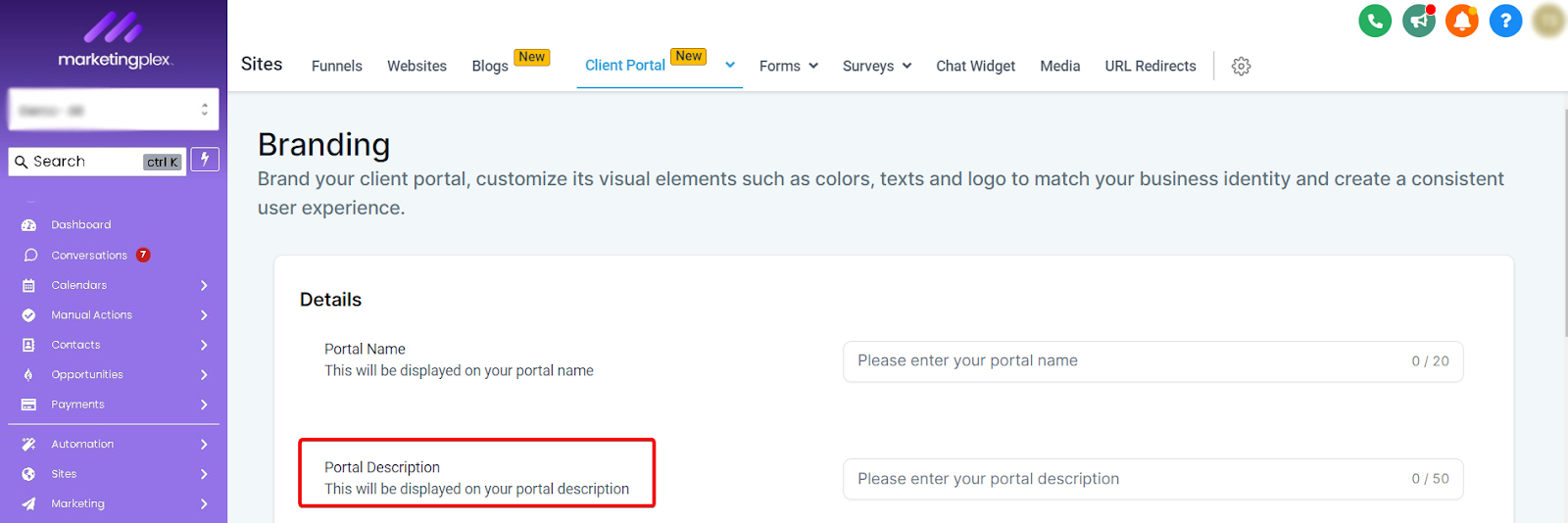1568x523 pixels.
Task: Open the megaphone announcements icon
Action: [x=1418, y=21]
